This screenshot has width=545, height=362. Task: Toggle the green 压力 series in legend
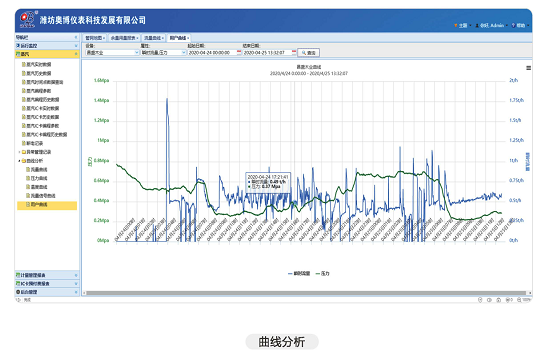click(x=322, y=274)
